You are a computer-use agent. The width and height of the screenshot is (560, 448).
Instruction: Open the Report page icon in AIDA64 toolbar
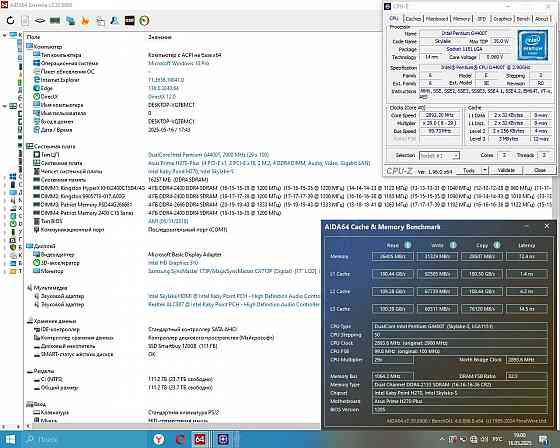[25, 20]
